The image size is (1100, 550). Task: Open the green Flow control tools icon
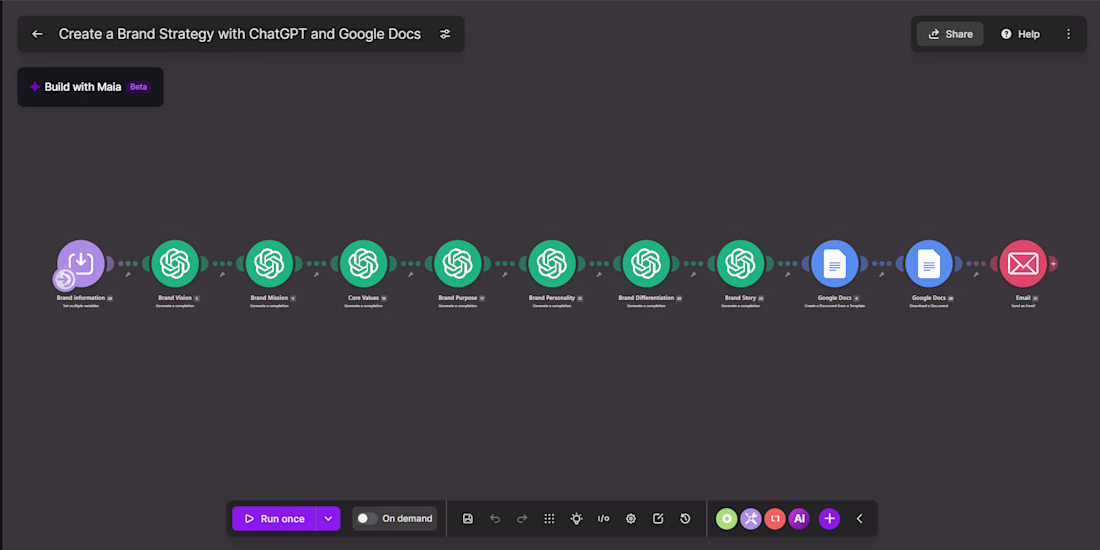pyautogui.click(x=727, y=518)
